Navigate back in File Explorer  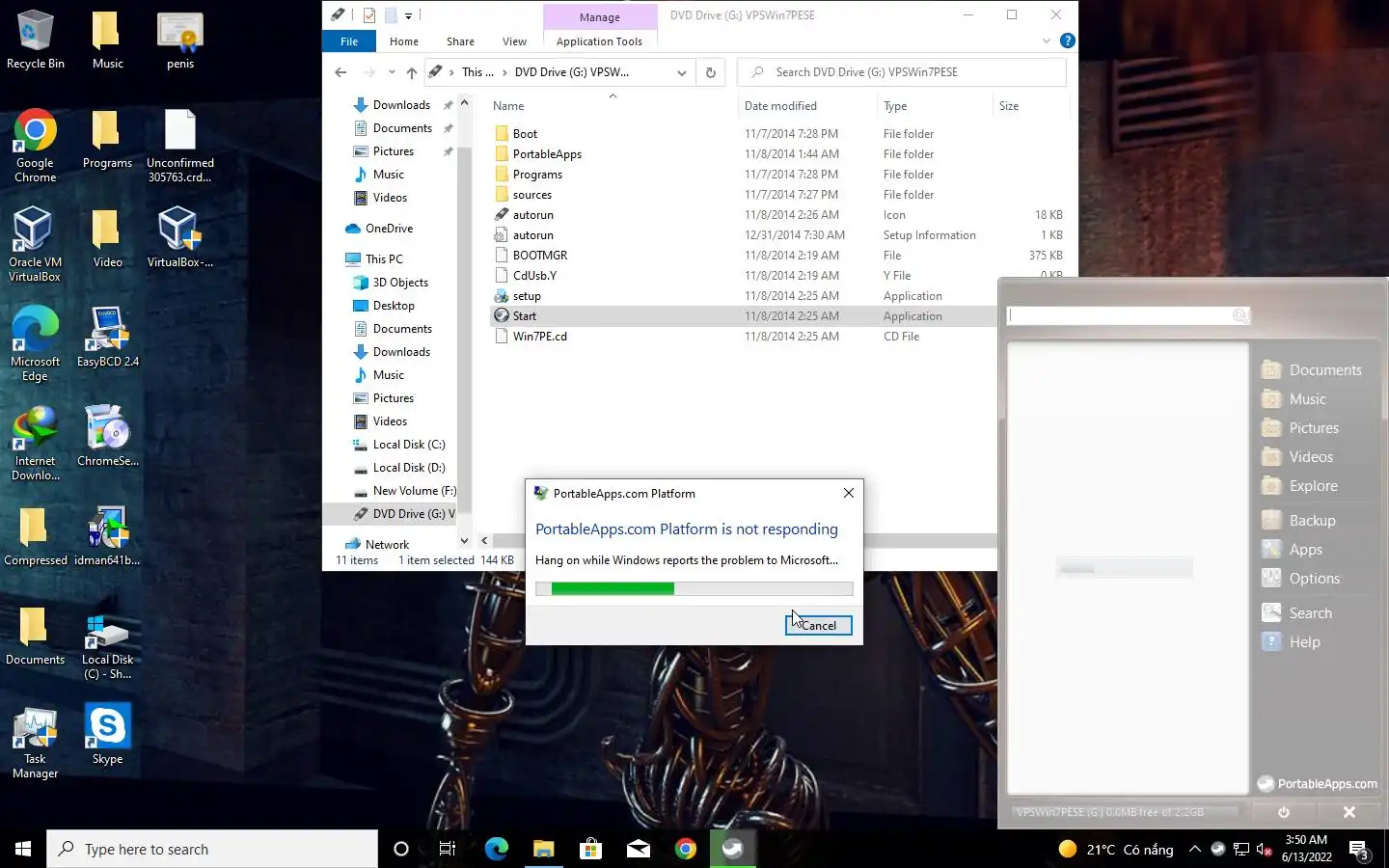(x=340, y=72)
